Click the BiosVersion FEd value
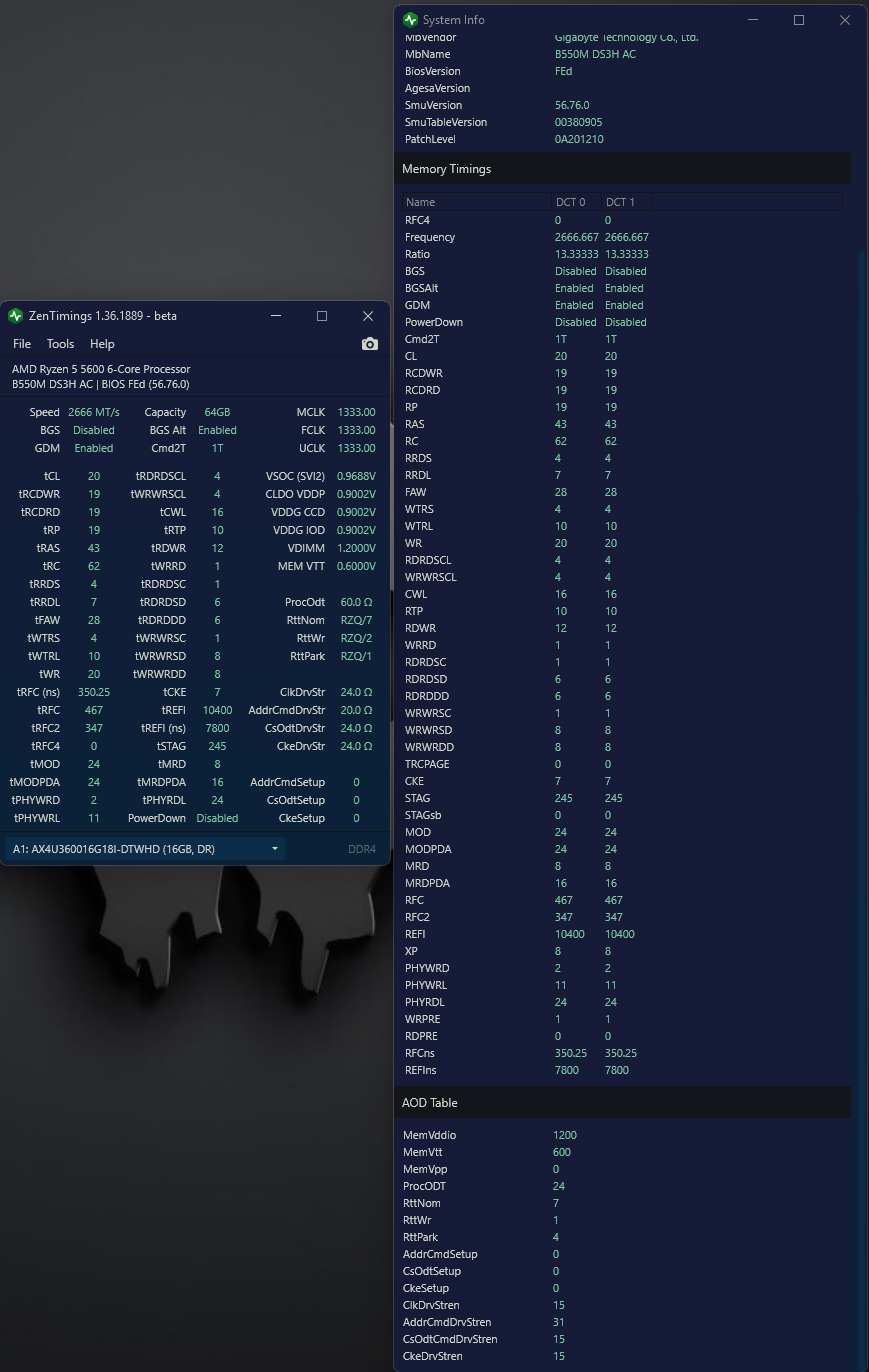Screen dimensions: 869x1372 click(x=564, y=71)
